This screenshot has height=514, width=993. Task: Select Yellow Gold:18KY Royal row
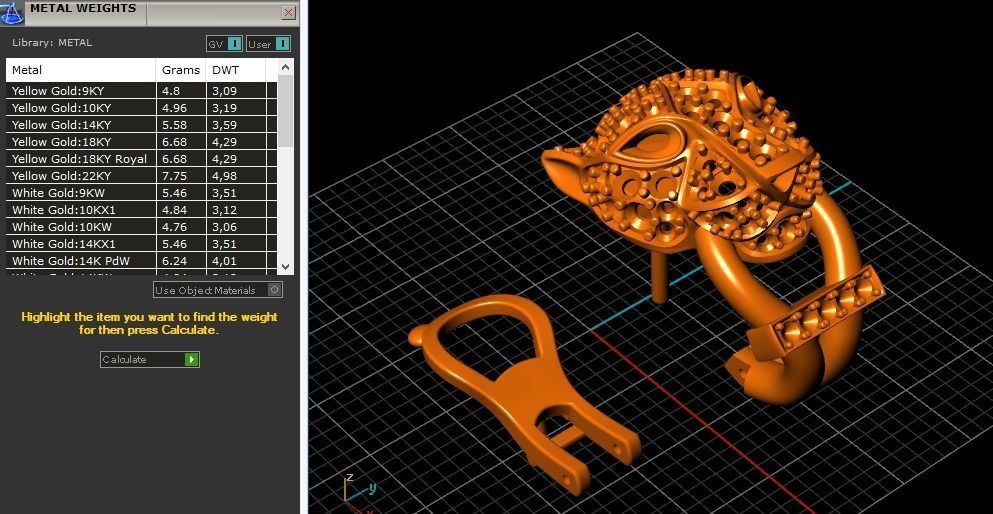click(x=142, y=159)
